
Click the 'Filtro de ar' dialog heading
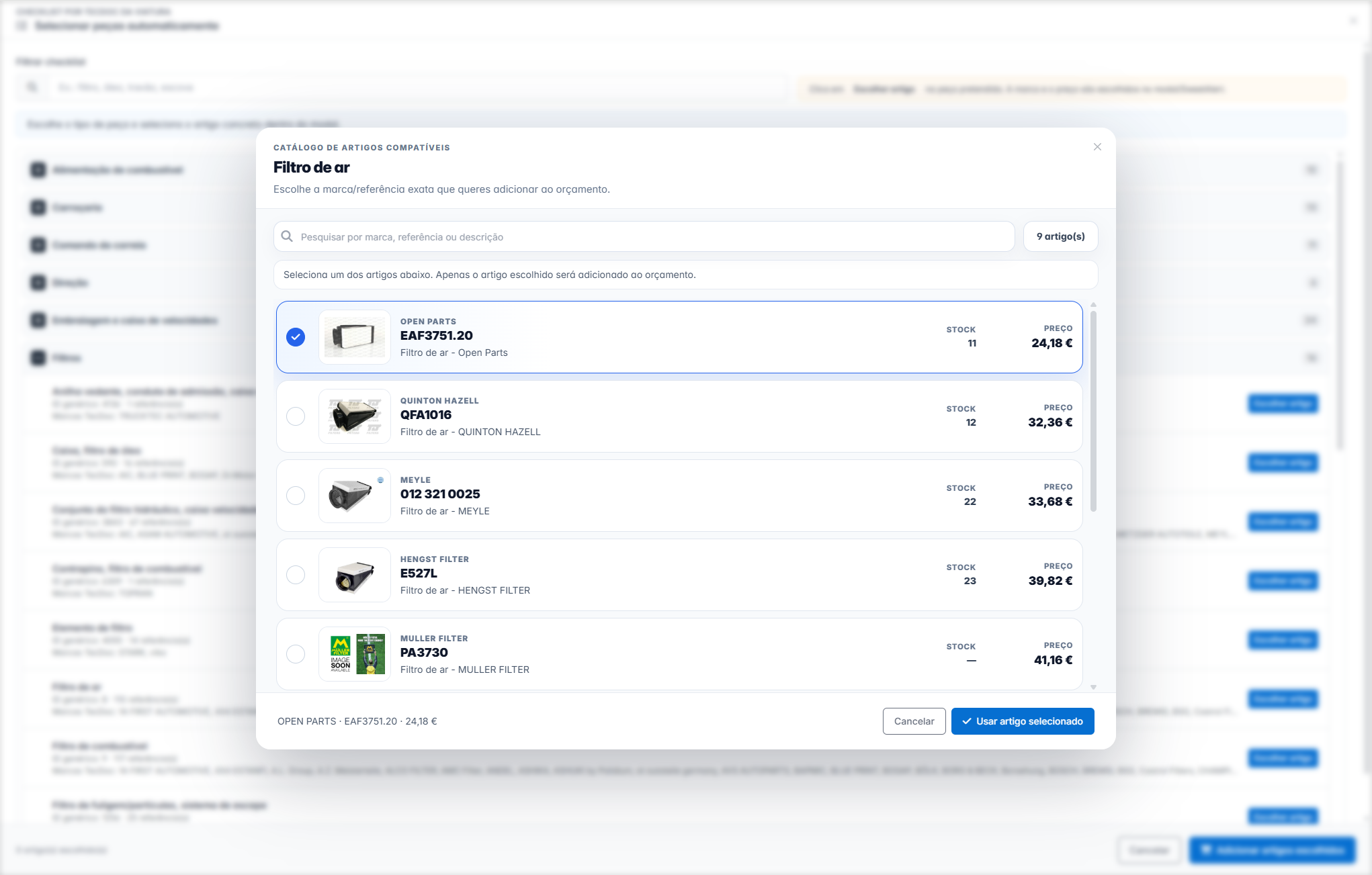coord(312,167)
